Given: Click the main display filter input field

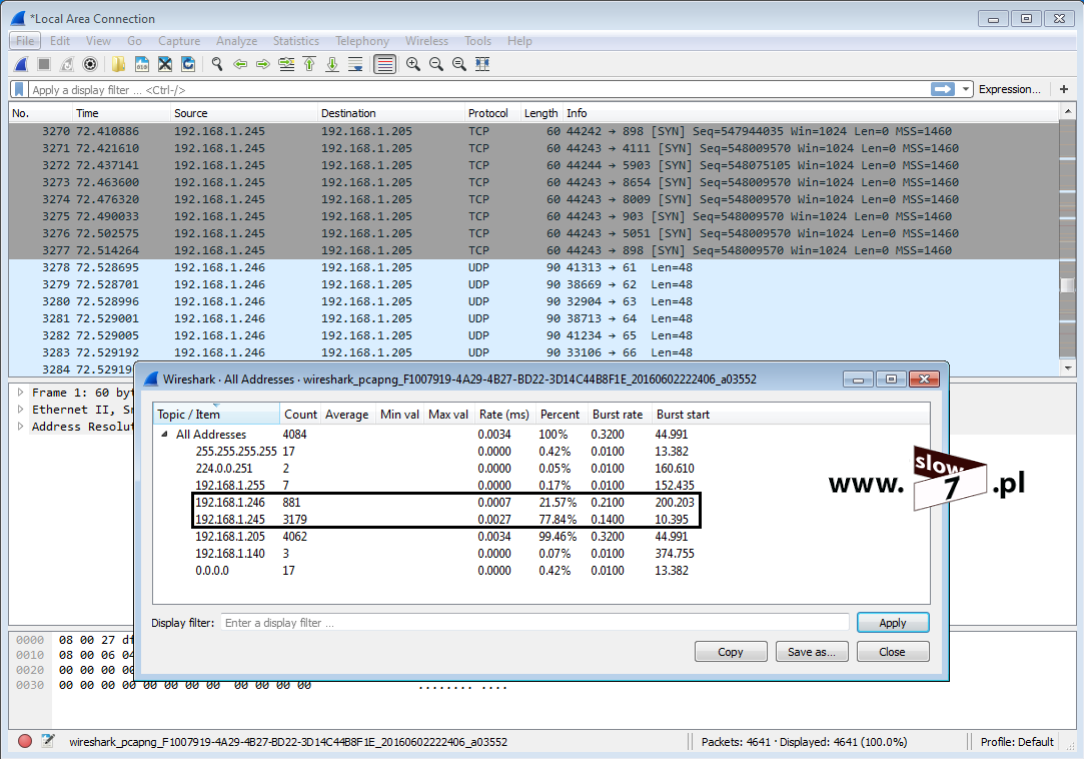Looking at the screenshot, I should tap(477, 89).
